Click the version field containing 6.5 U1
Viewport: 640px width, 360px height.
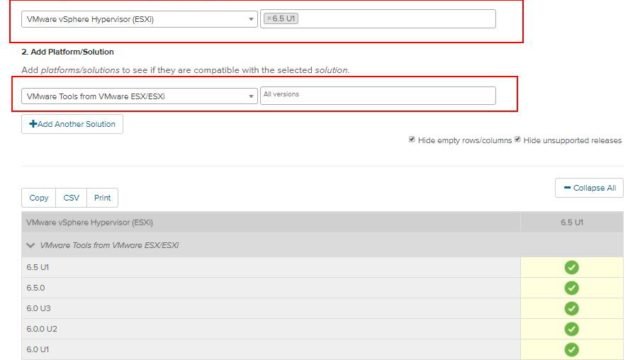378,19
